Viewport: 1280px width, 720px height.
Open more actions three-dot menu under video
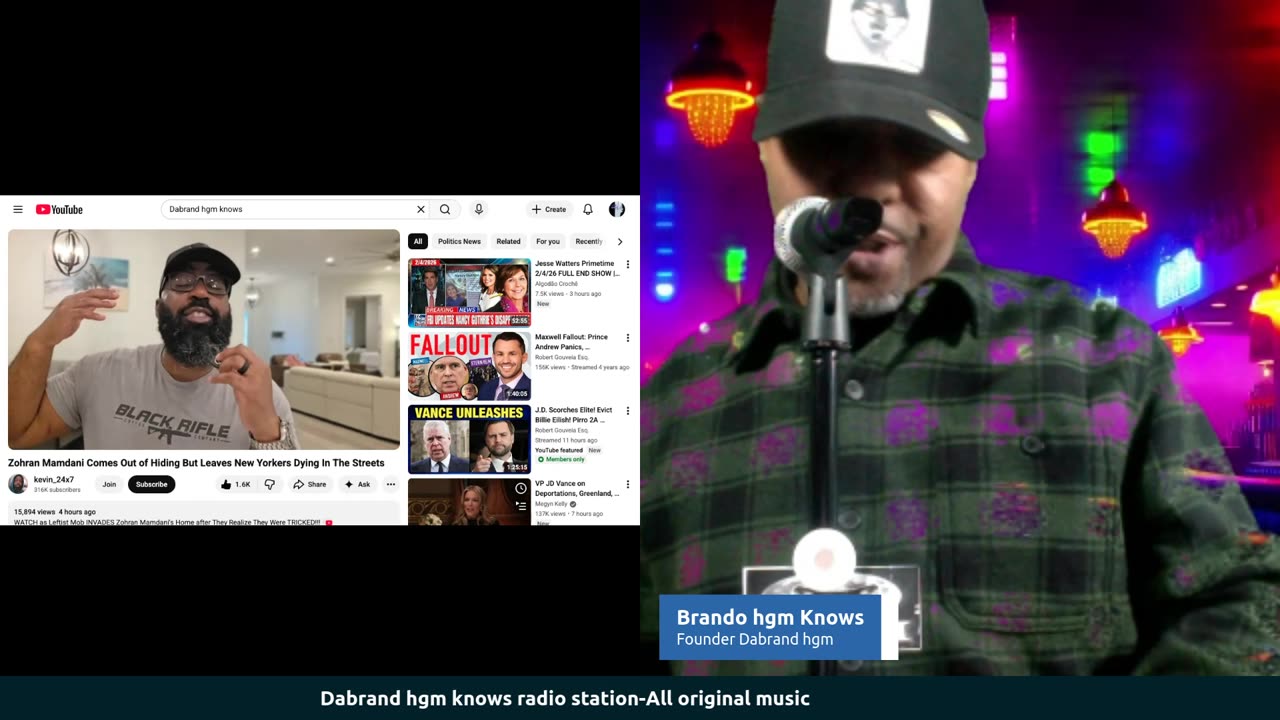(x=391, y=484)
